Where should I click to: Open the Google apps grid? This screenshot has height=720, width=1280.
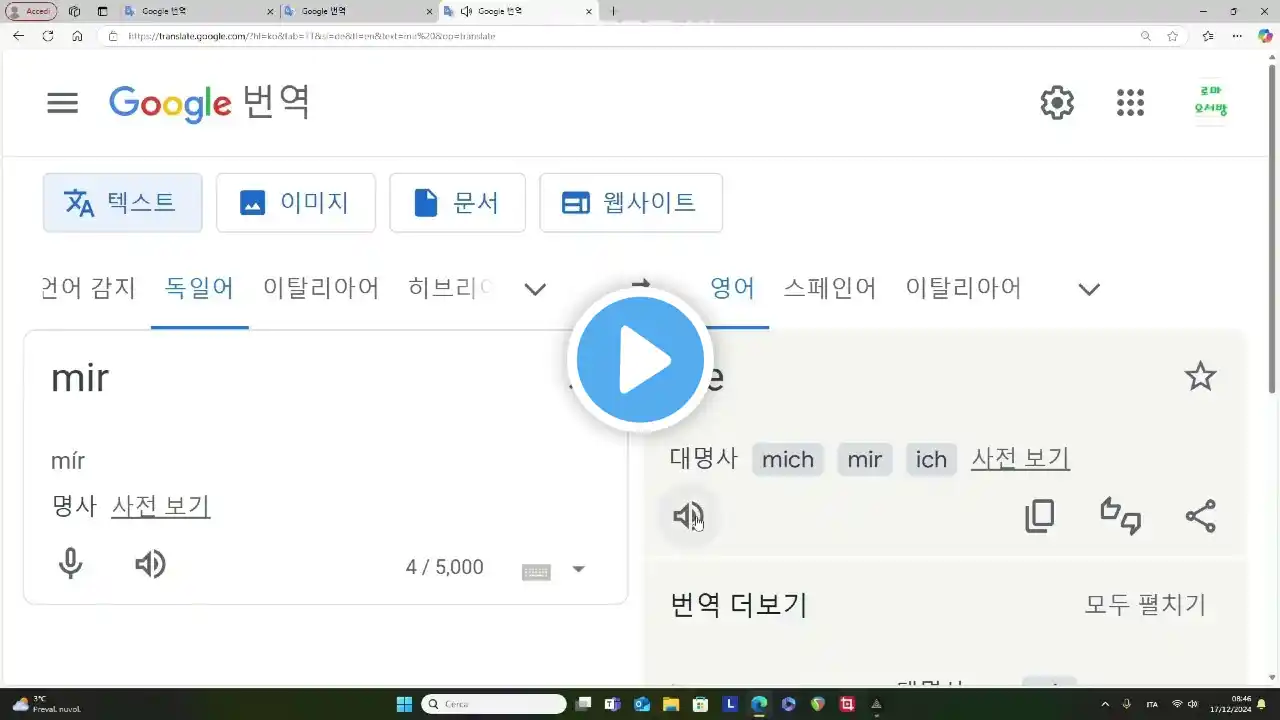click(1130, 103)
